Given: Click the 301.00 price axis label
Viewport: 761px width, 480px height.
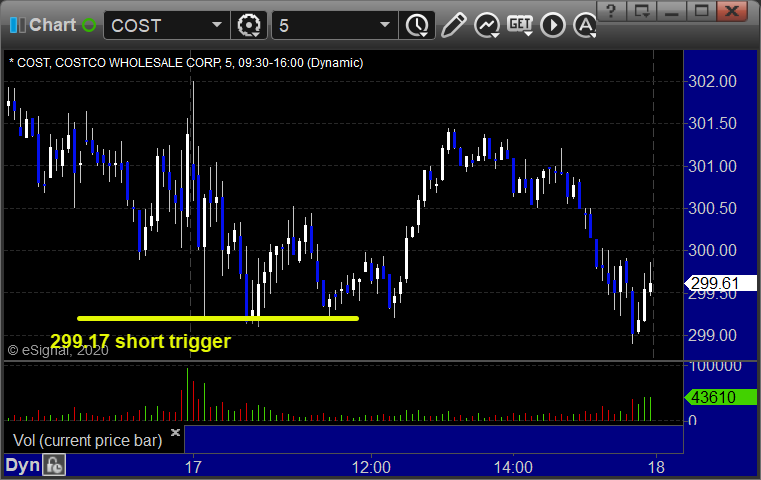Looking at the screenshot, I should pos(712,166).
